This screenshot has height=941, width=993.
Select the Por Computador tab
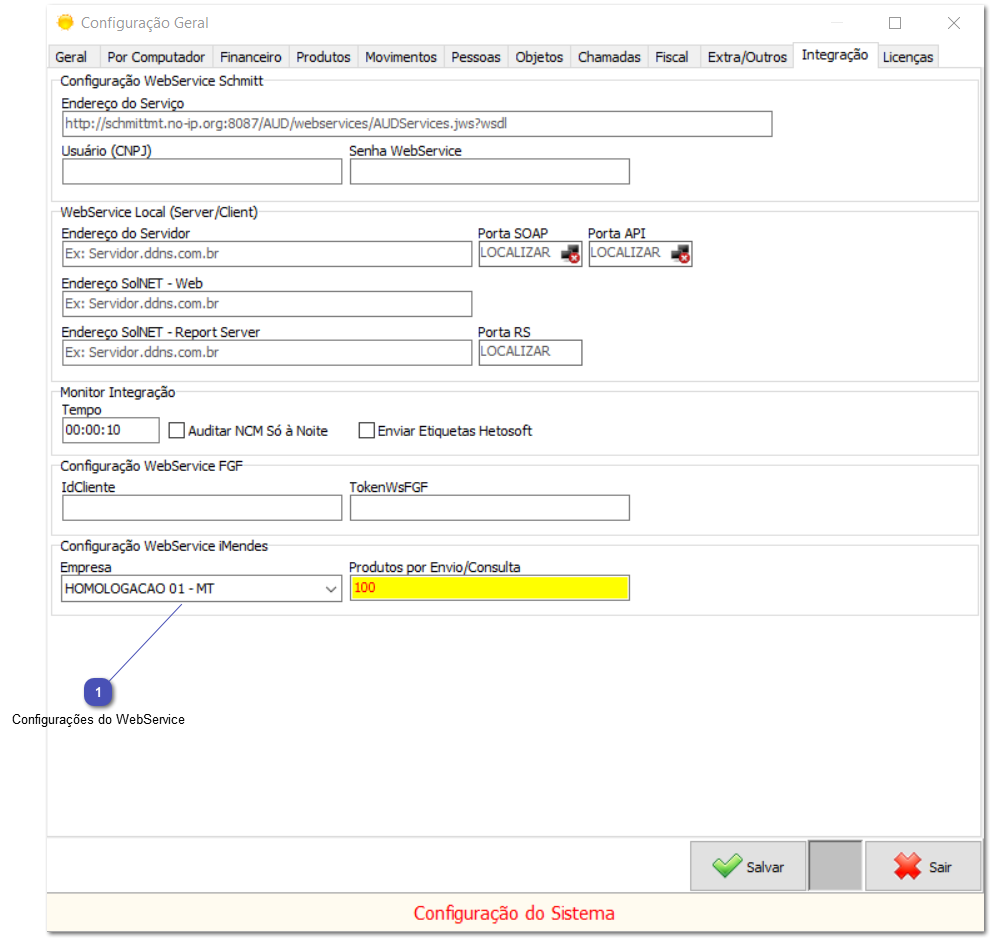click(x=156, y=57)
